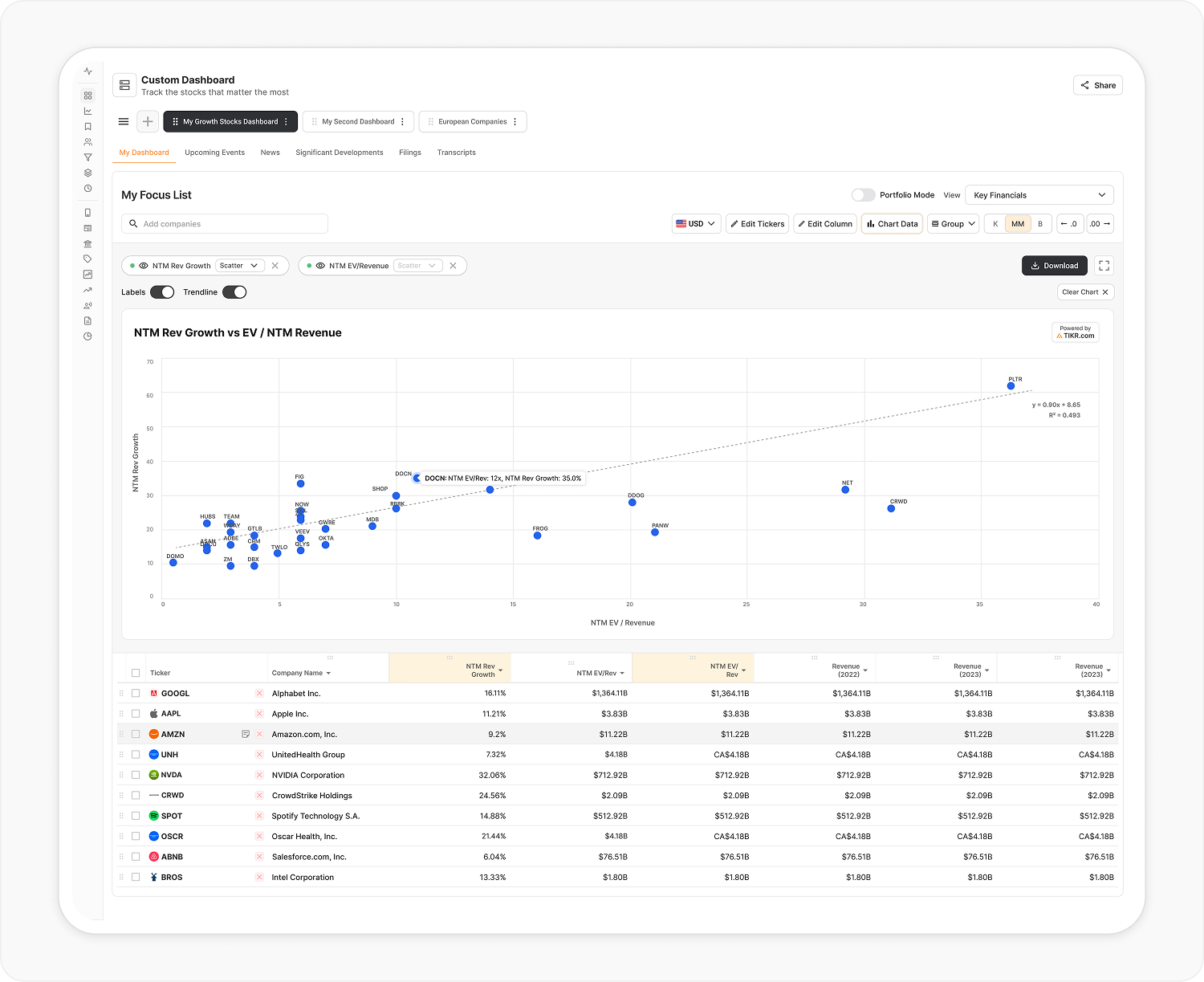The width and height of the screenshot is (1204, 982).
Task: Open the grid dashboard sidebar icon
Action: click(x=88, y=96)
